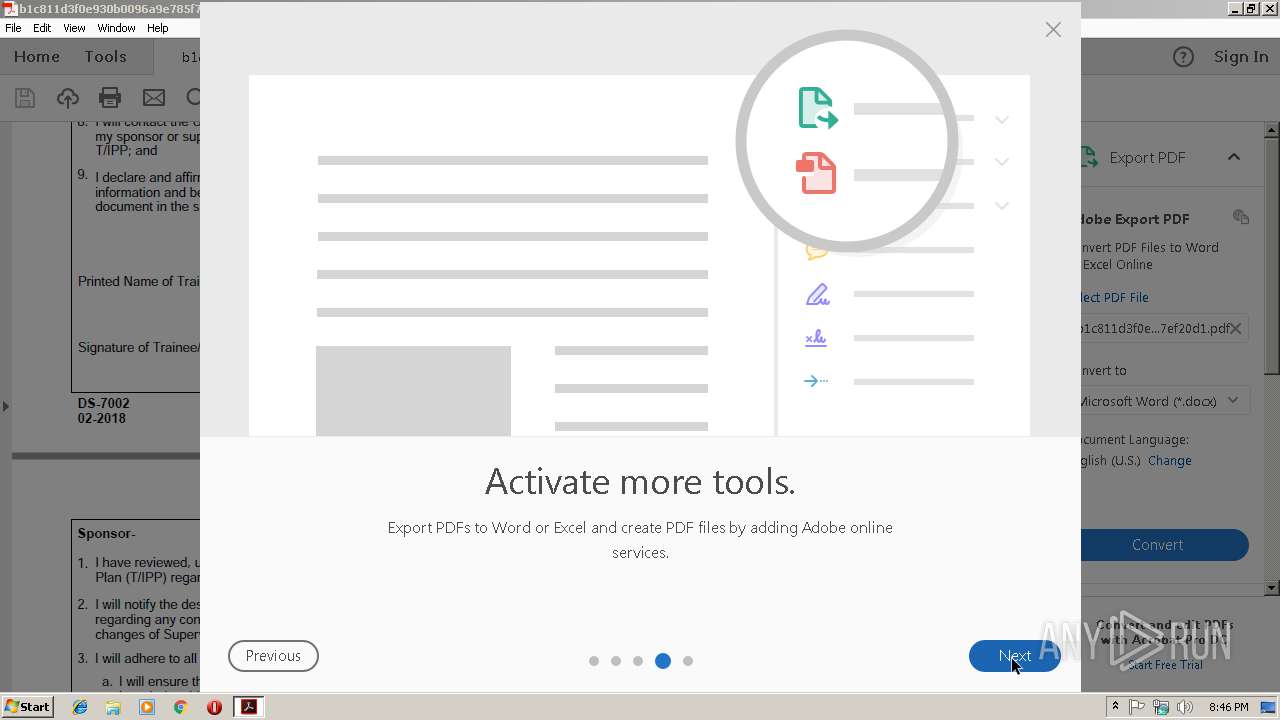Click the Start Free Trial link
Screen dimensions: 1280x720
[1165, 665]
